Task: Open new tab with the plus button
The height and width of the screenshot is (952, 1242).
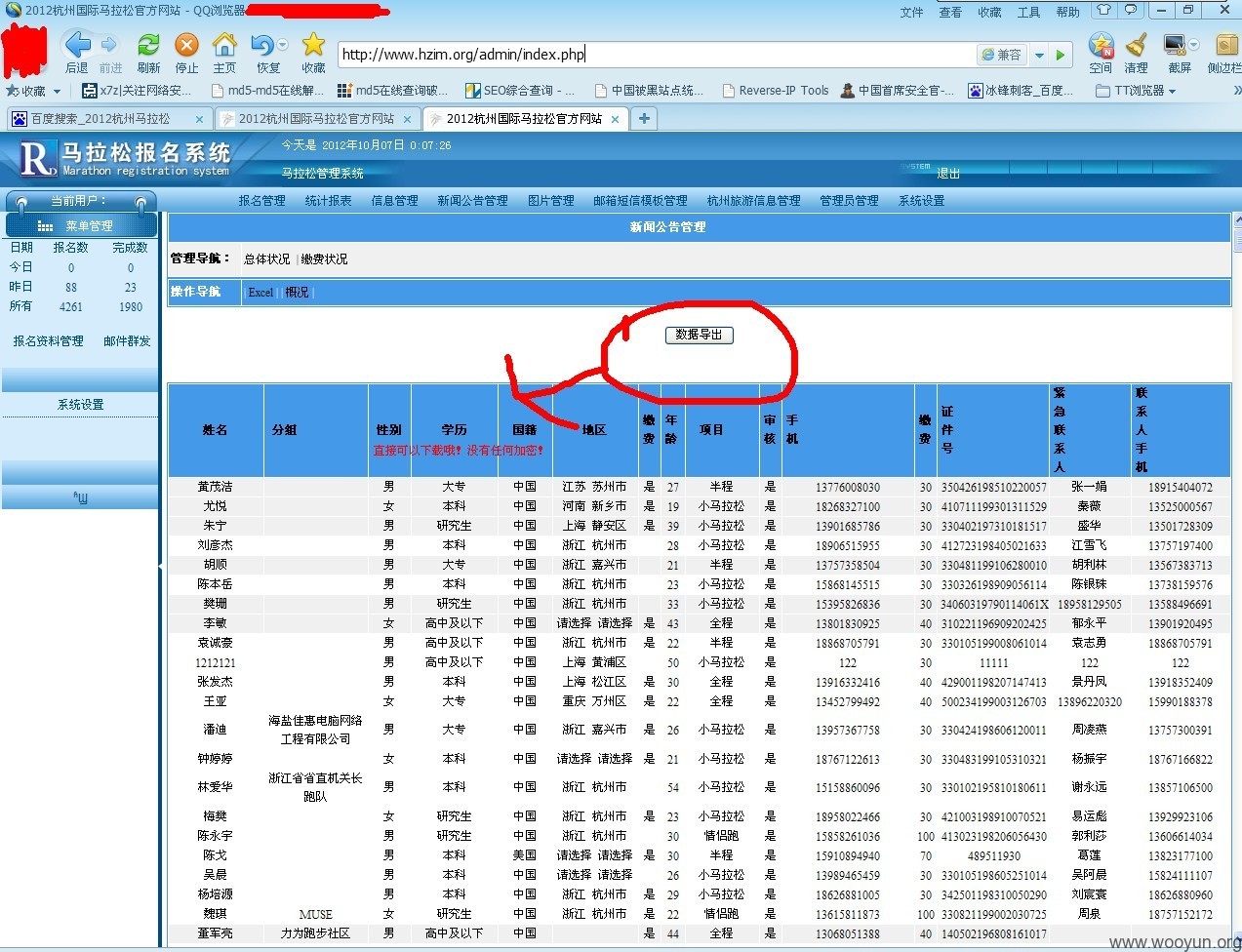Action: tap(644, 118)
